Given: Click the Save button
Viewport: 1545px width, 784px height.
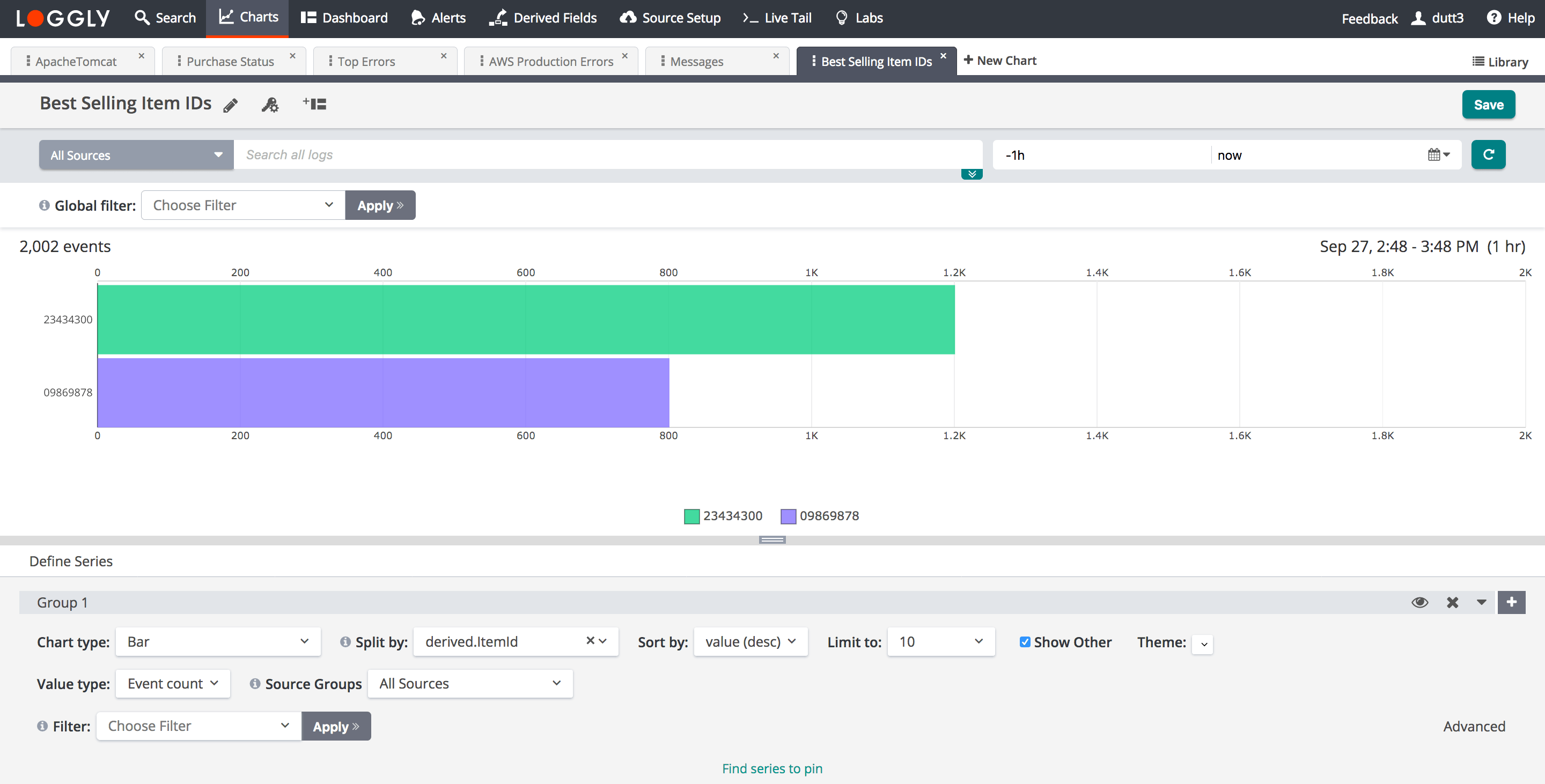Looking at the screenshot, I should click(1488, 105).
